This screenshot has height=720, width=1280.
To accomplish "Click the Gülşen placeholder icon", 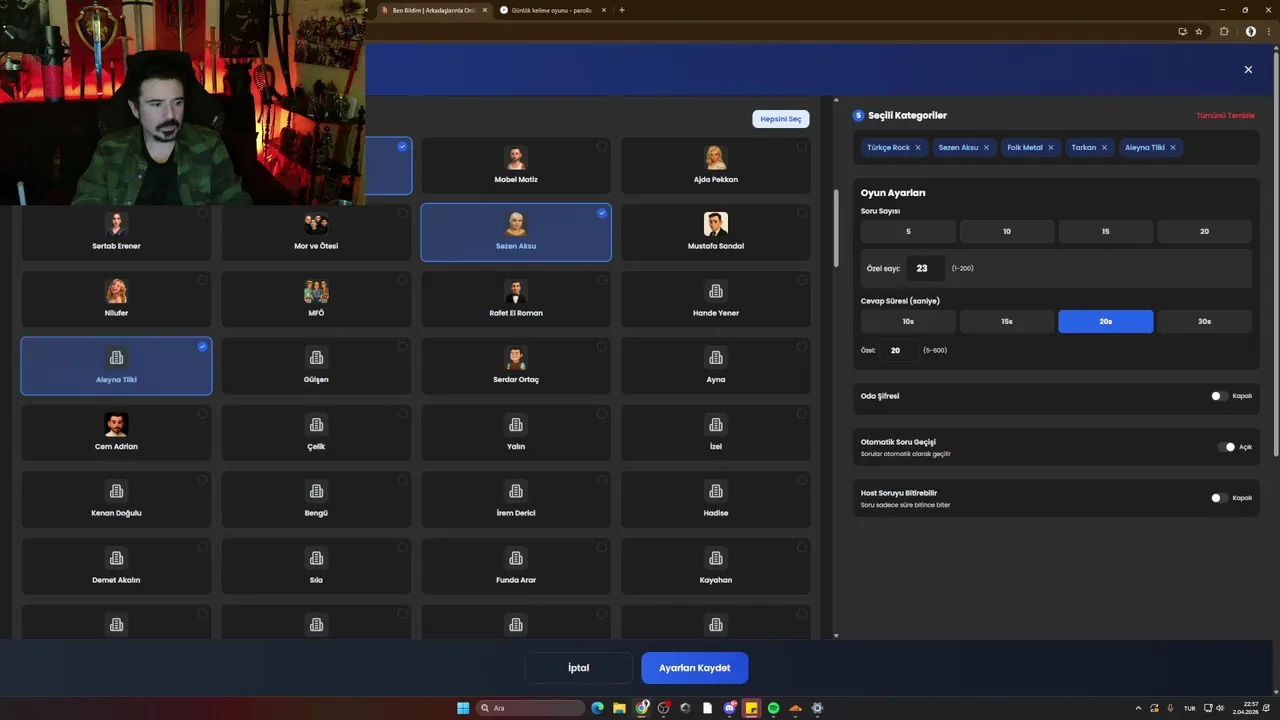I will point(316,358).
